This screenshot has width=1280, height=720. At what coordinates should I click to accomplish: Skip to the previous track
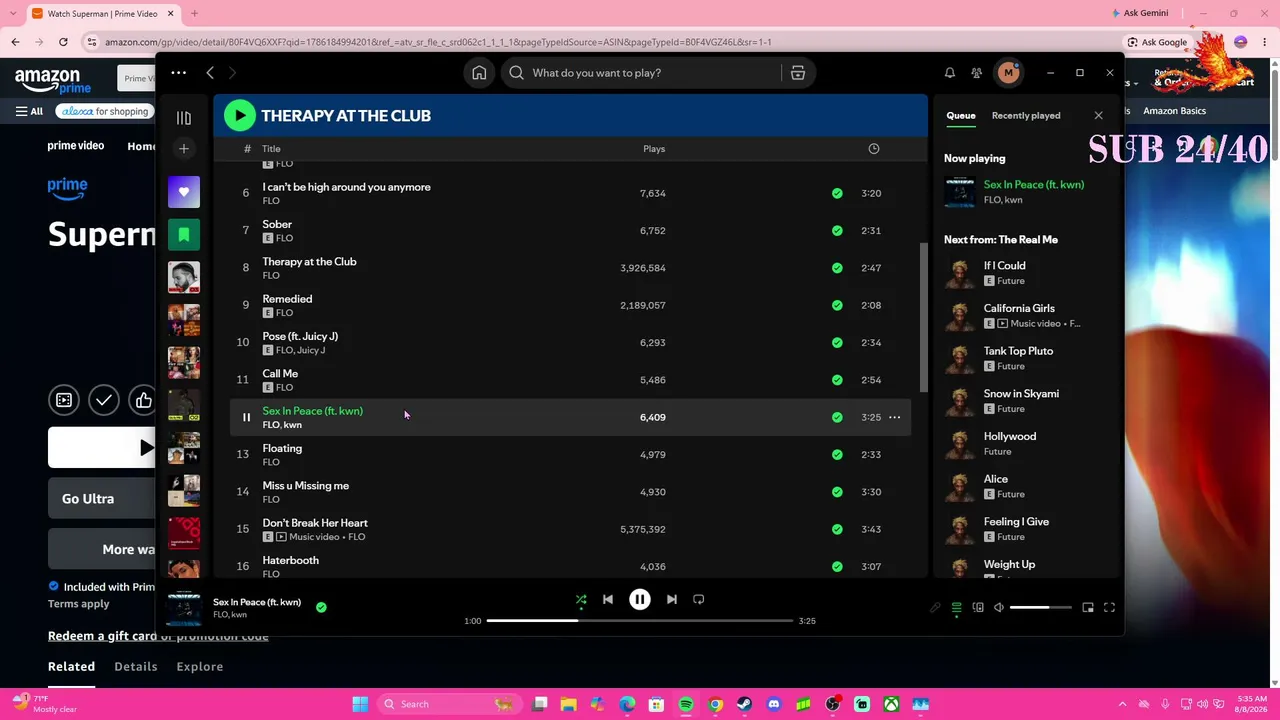tap(608, 600)
